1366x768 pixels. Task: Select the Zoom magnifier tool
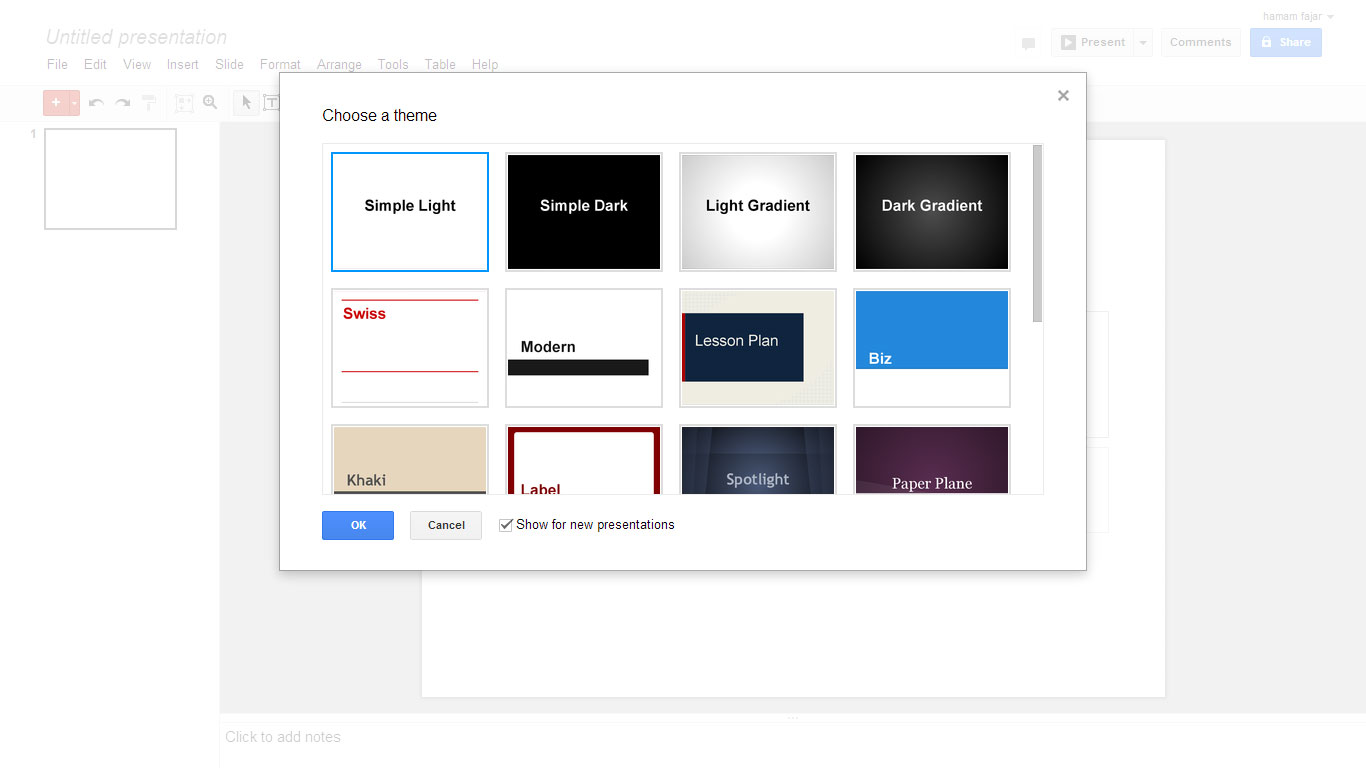[210, 102]
